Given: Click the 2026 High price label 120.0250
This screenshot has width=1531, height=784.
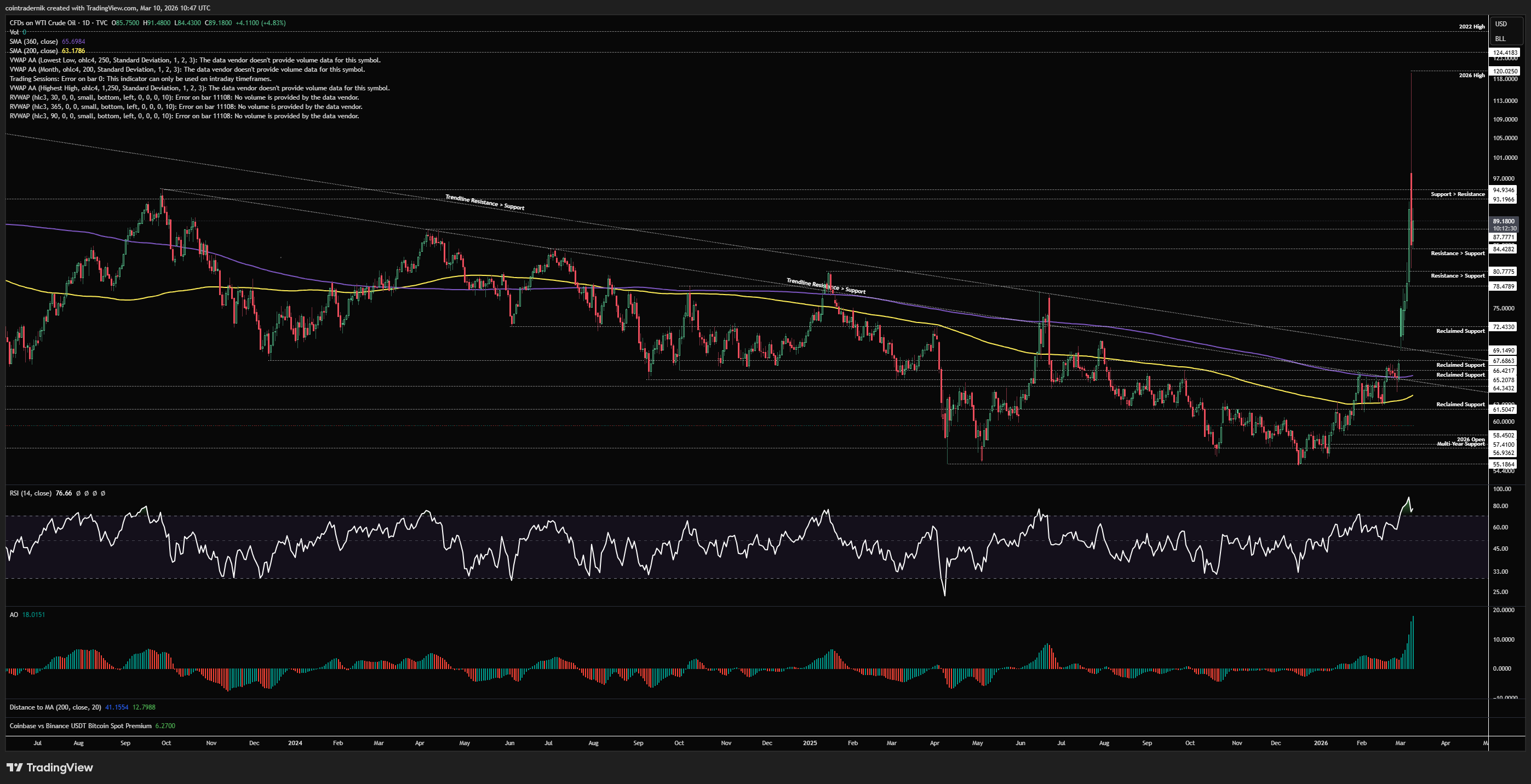Looking at the screenshot, I should pyautogui.click(x=1505, y=71).
